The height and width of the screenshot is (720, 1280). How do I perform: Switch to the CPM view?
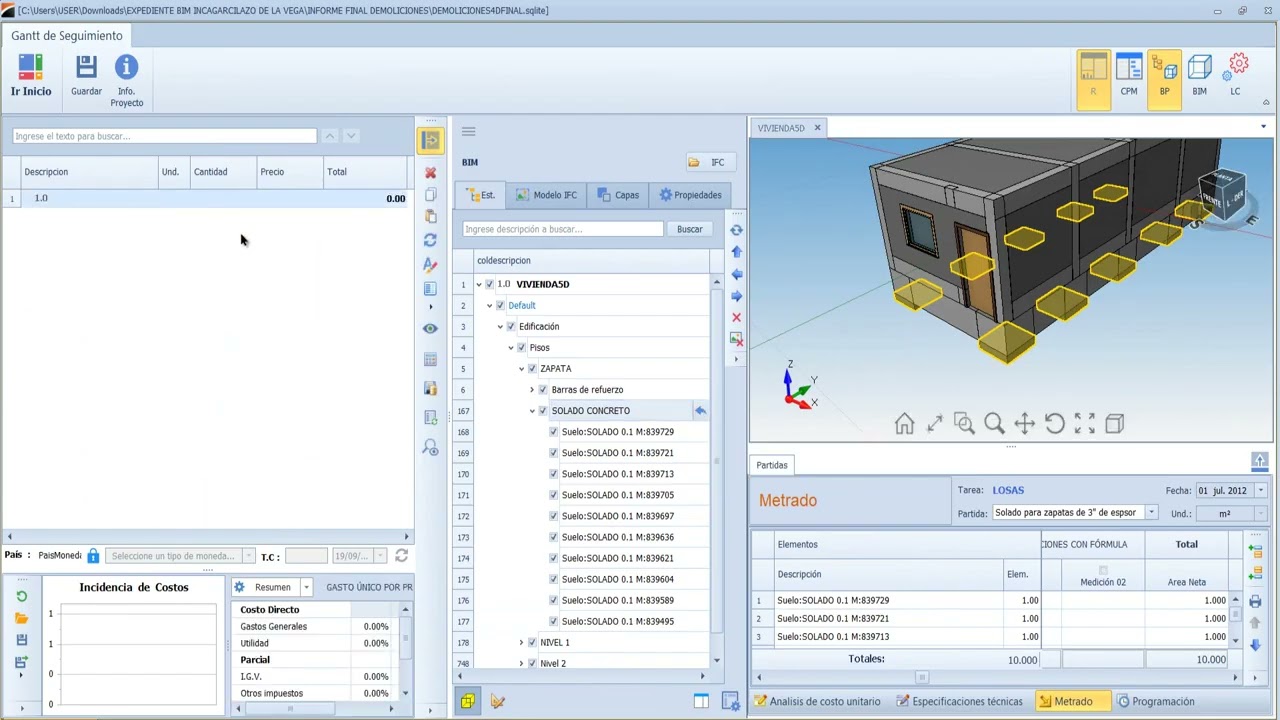(x=1129, y=77)
